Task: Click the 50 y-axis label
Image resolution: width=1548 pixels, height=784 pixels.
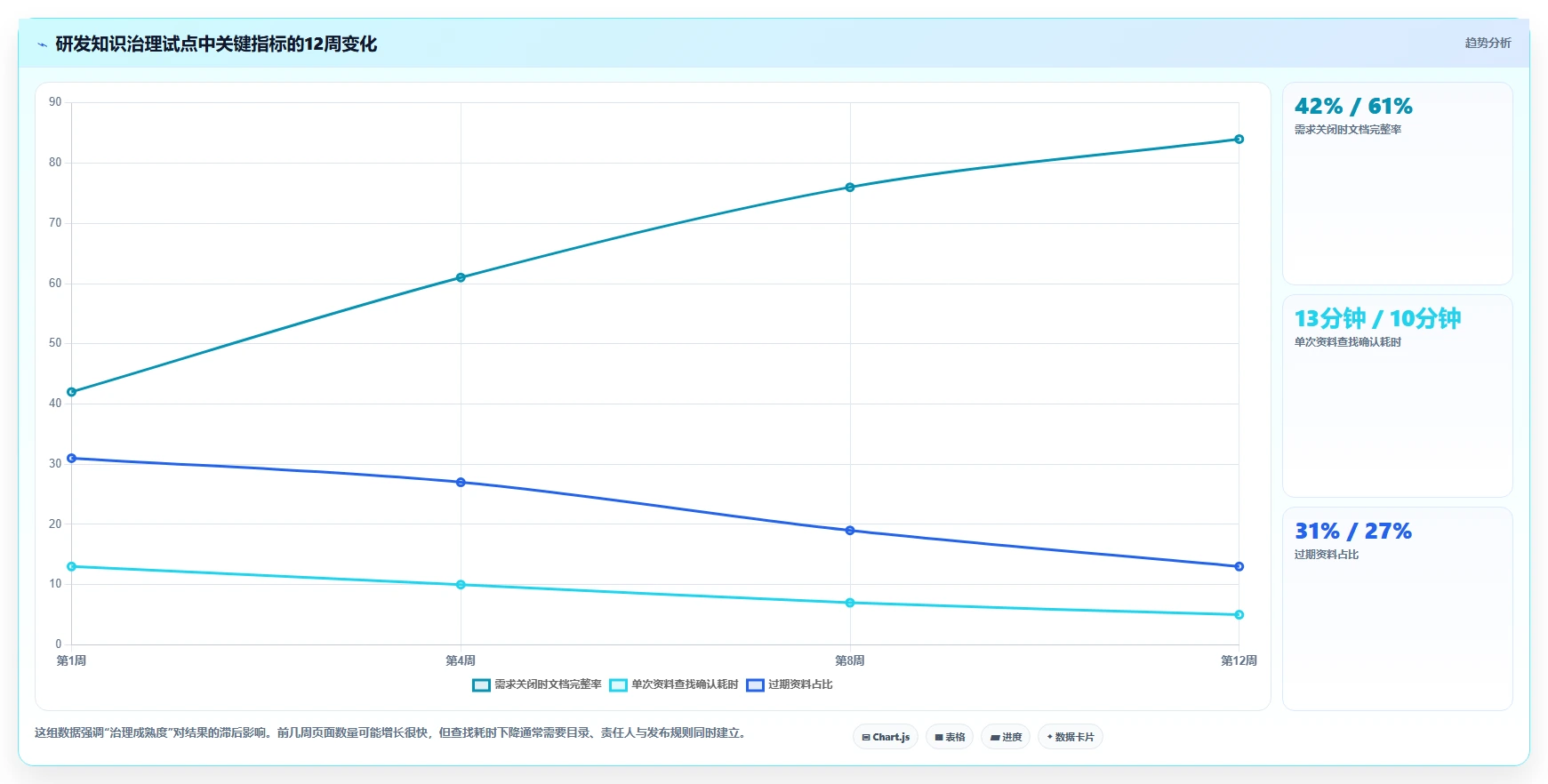Action: pyautogui.click(x=55, y=343)
